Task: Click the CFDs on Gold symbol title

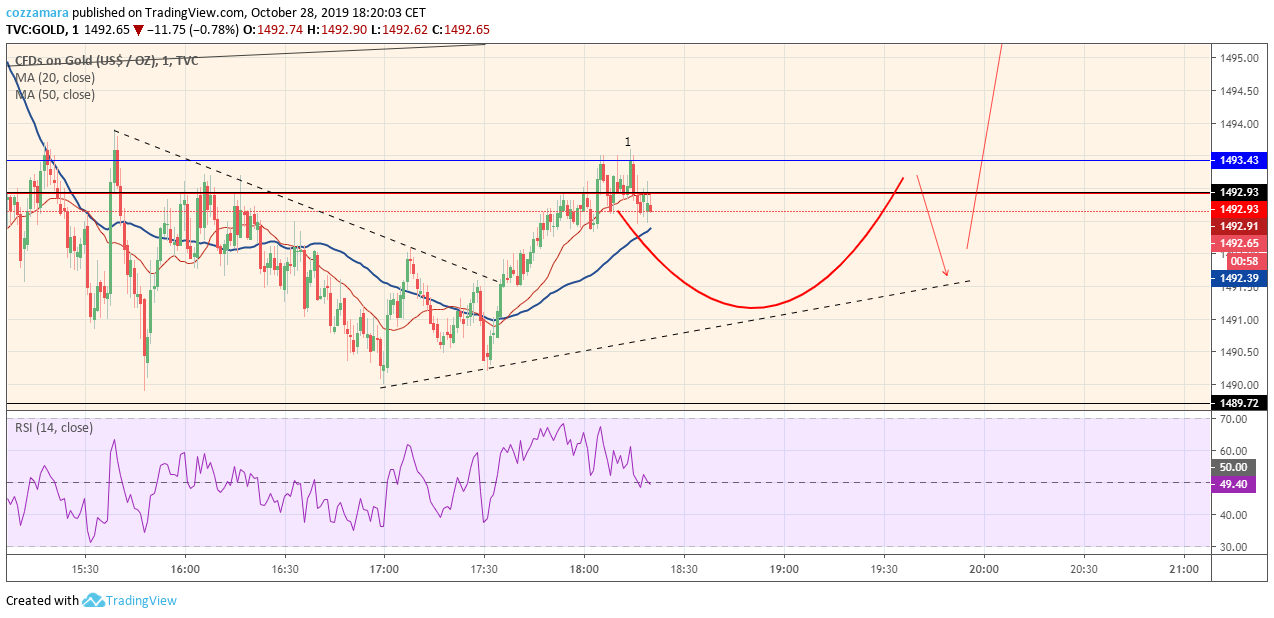Action: click(x=106, y=61)
